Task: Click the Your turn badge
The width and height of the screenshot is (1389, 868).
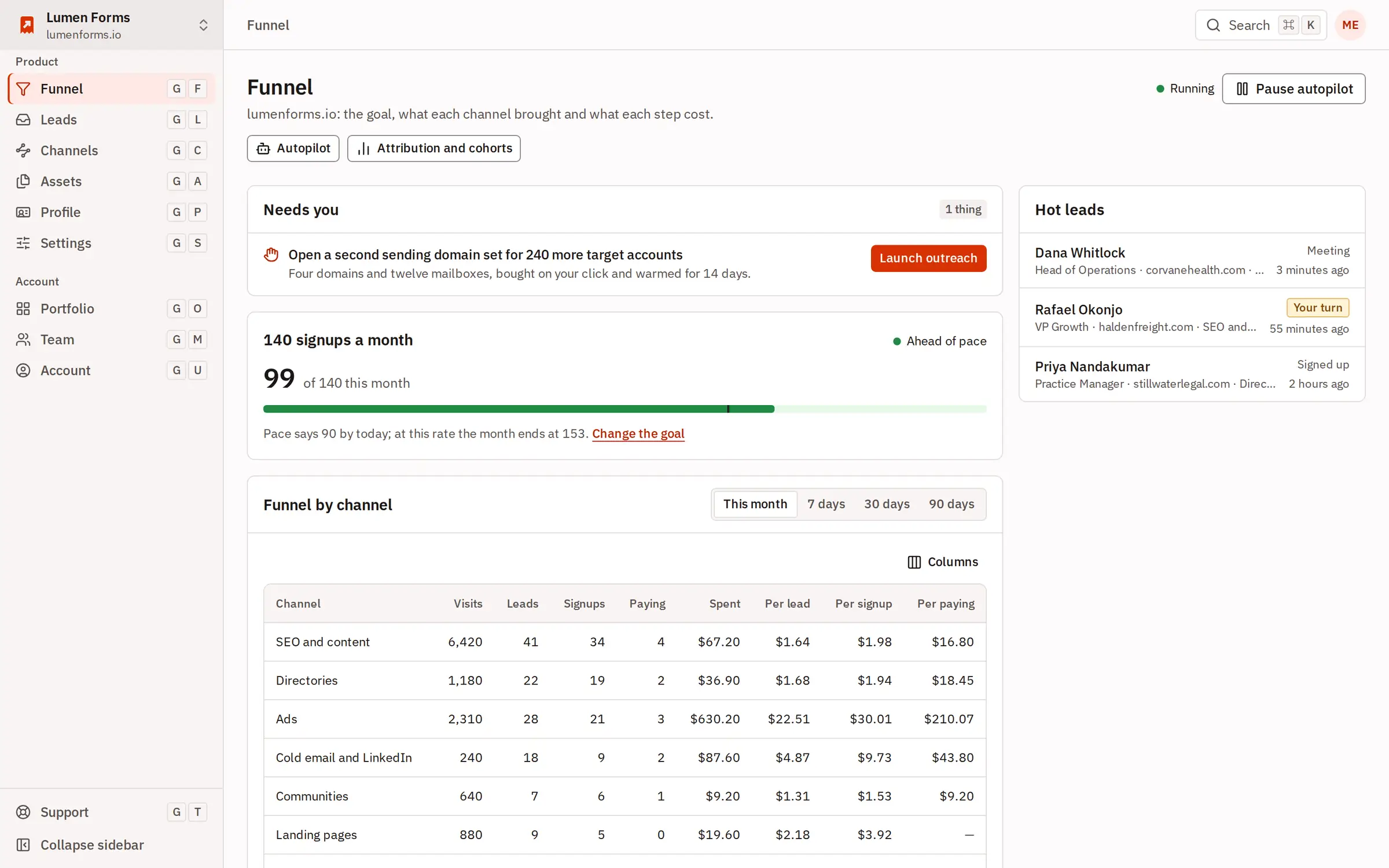Action: pos(1318,308)
